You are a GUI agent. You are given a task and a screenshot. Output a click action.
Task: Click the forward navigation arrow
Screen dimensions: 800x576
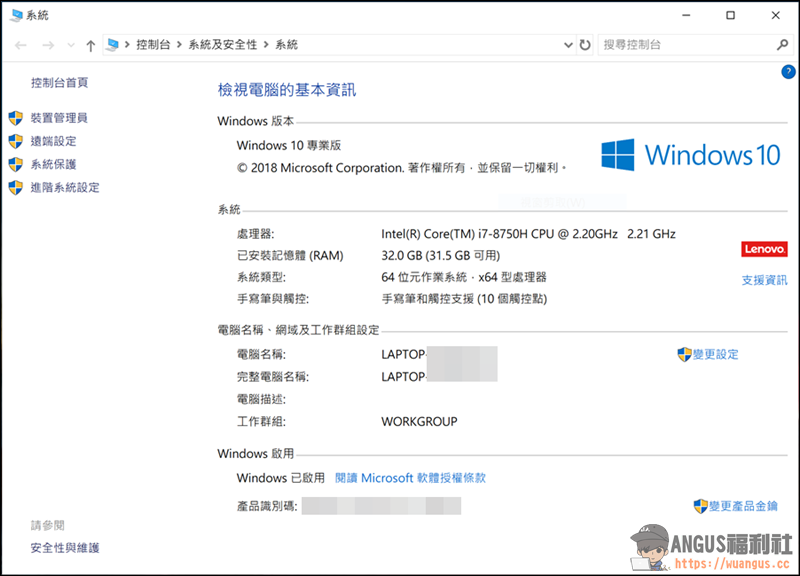pyautogui.click(x=46, y=45)
